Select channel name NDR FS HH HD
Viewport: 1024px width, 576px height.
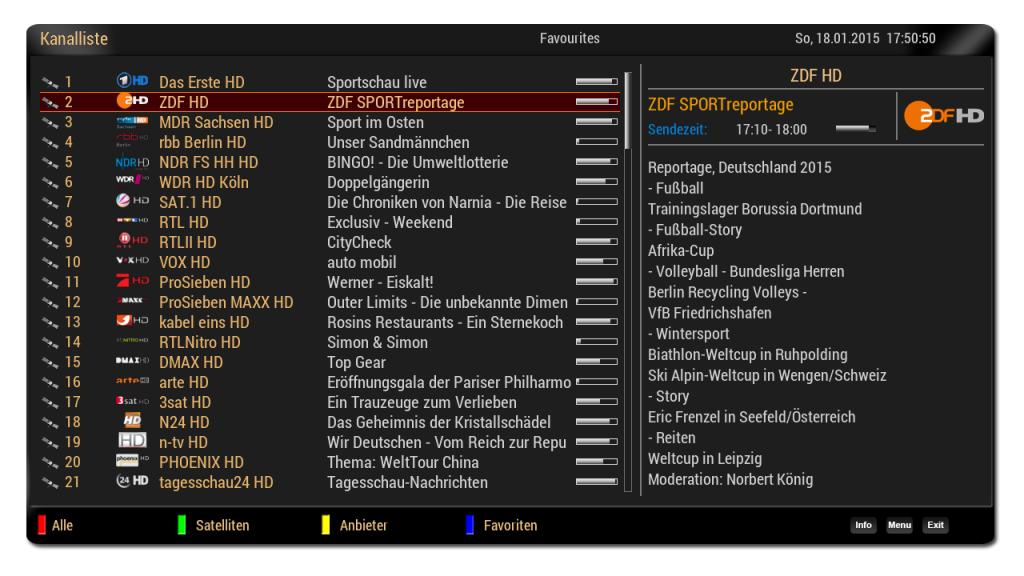pos(208,162)
